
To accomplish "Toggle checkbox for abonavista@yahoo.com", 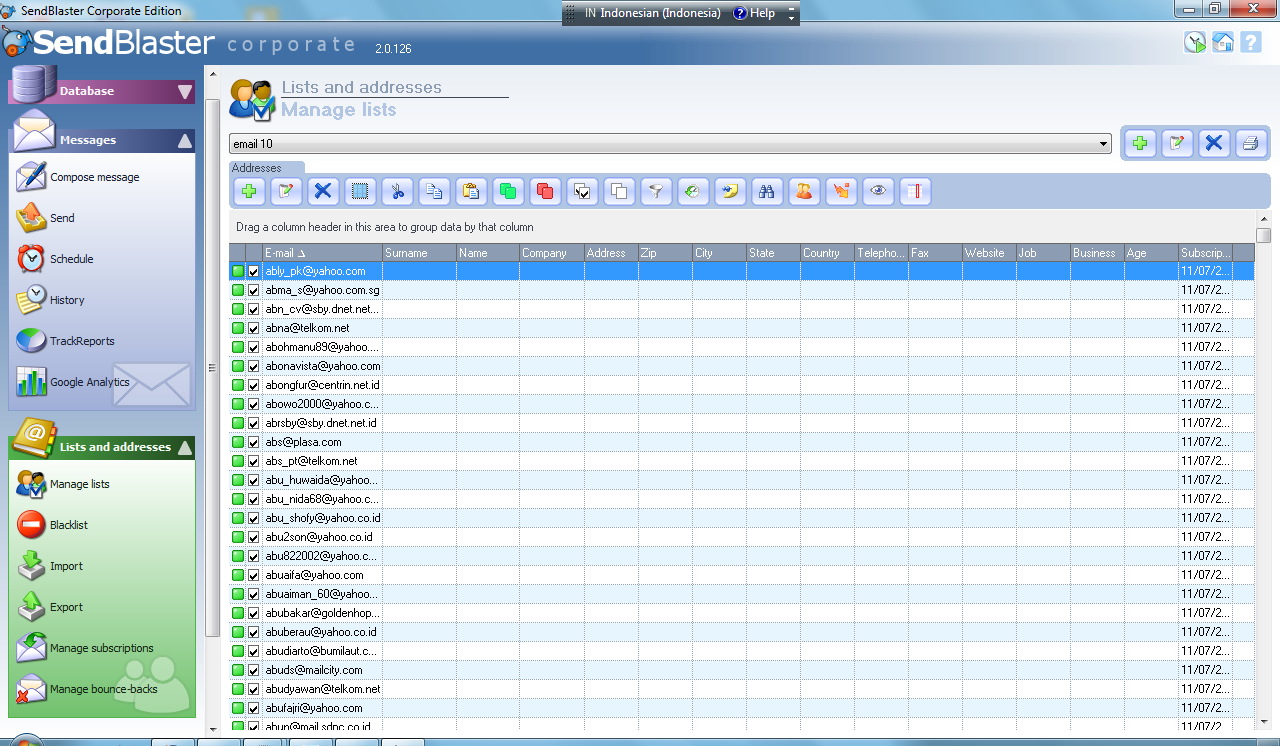I will pyautogui.click(x=254, y=366).
